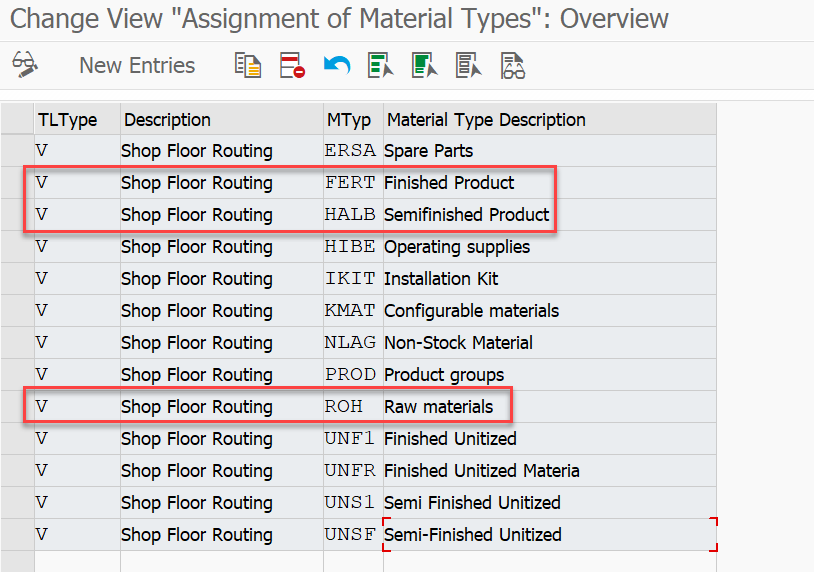Click the New Entries button
Viewport: 814px width, 572px height.
(137, 65)
